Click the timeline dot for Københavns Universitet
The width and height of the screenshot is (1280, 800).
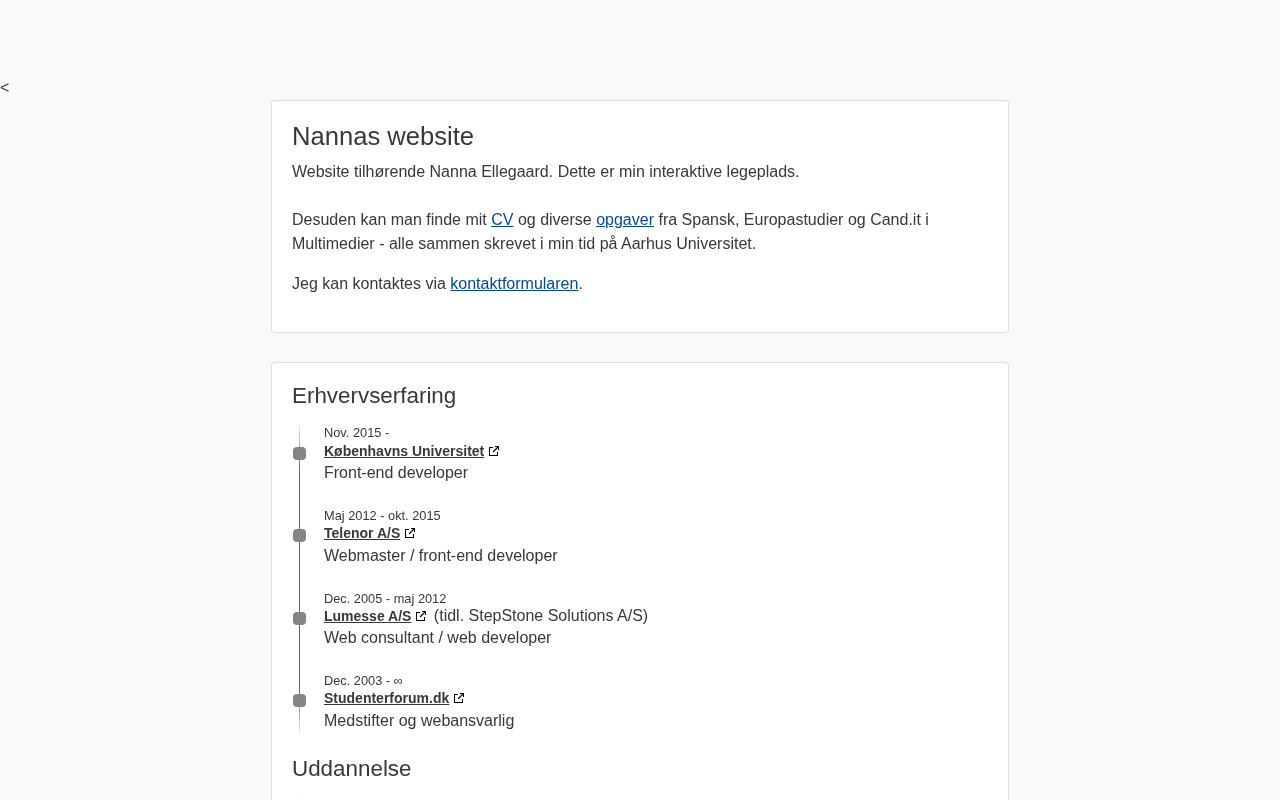[x=299, y=454]
